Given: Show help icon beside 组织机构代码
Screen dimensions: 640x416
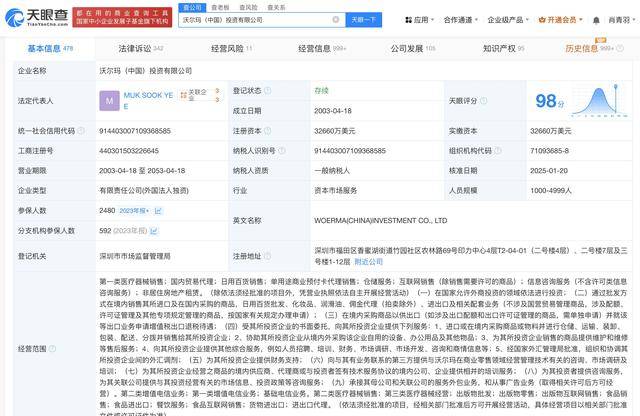Looking at the screenshot, I should [x=498, y=151].
